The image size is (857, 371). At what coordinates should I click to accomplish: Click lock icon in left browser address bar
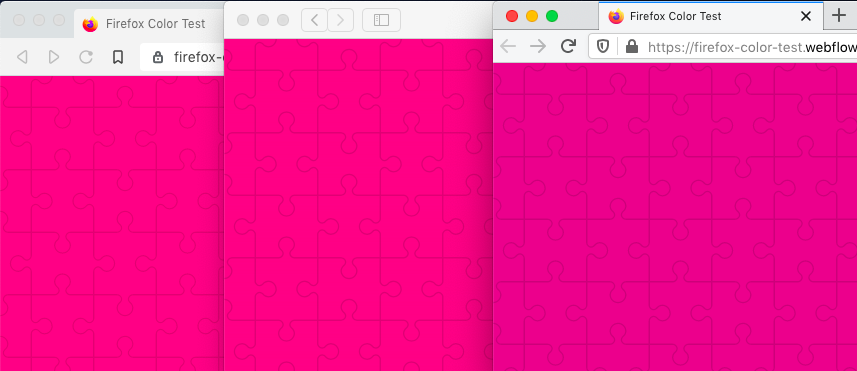tap(158, 57)
